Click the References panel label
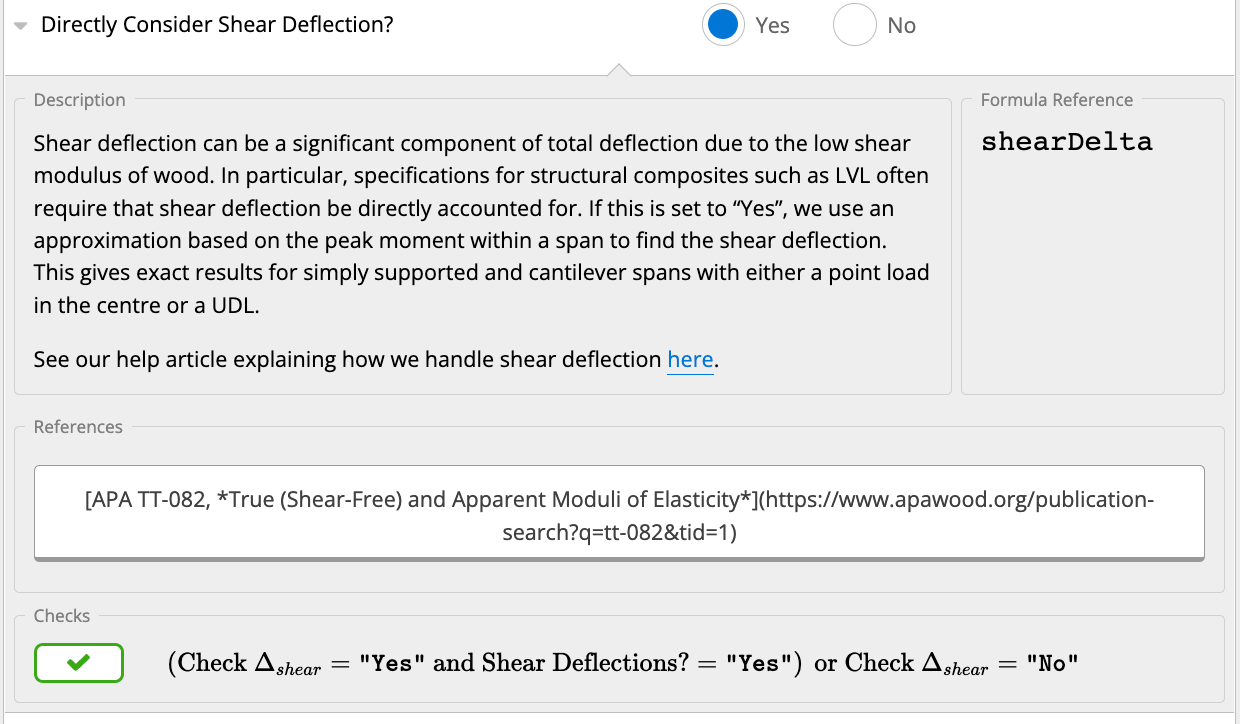The width and height of the screenshot is (1240, 724). [78, 427]
